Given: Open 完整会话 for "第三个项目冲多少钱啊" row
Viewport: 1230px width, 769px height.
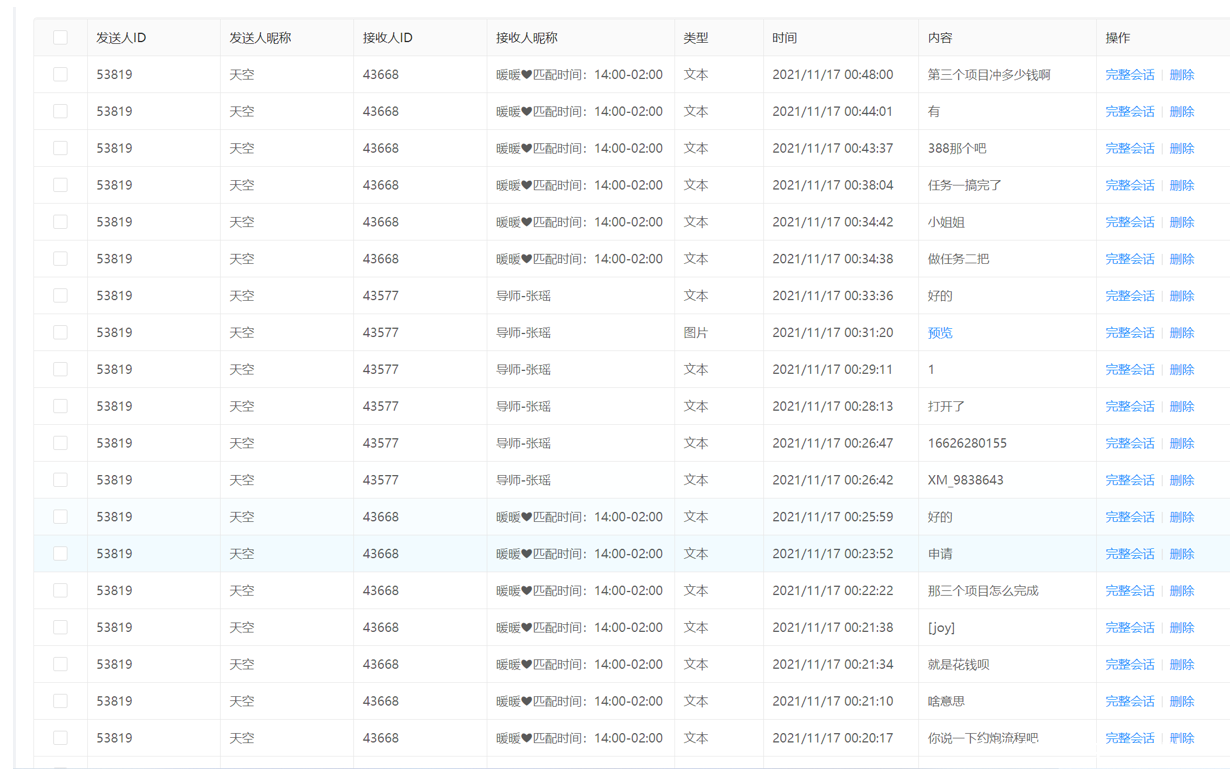Looking at the screenshot, I should point(1129,75).
